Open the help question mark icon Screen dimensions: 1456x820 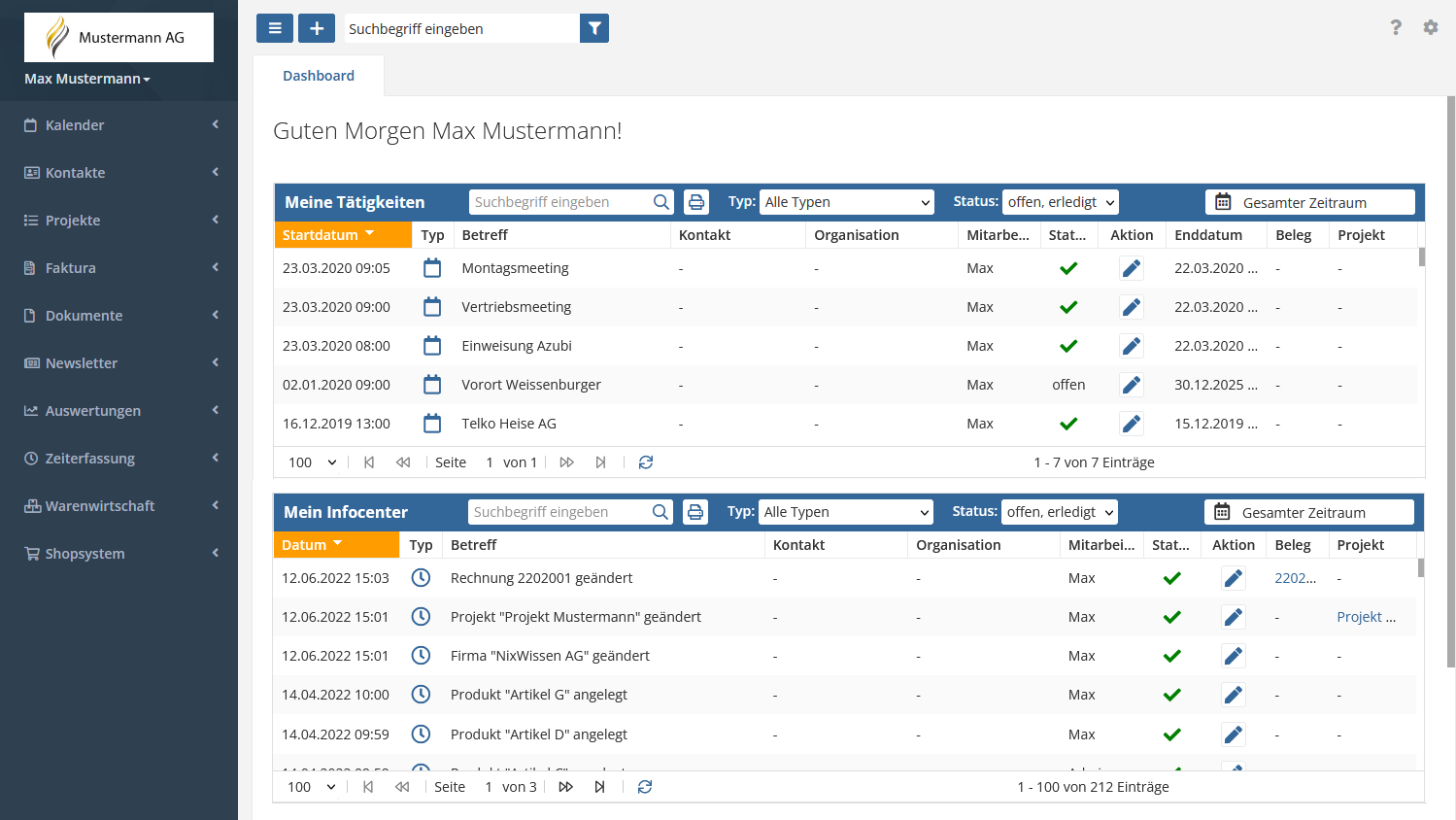(x=1396, y=27)
